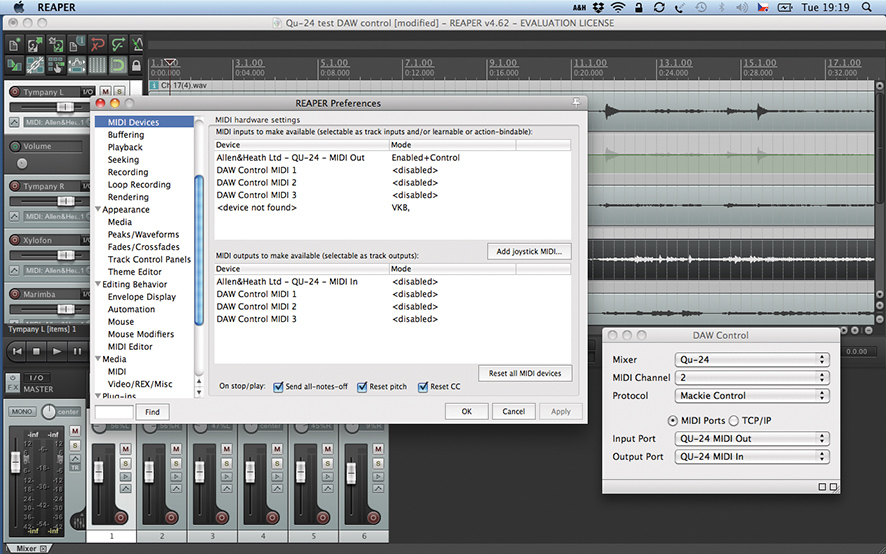Solo mixer channel 3

[227, 464]
